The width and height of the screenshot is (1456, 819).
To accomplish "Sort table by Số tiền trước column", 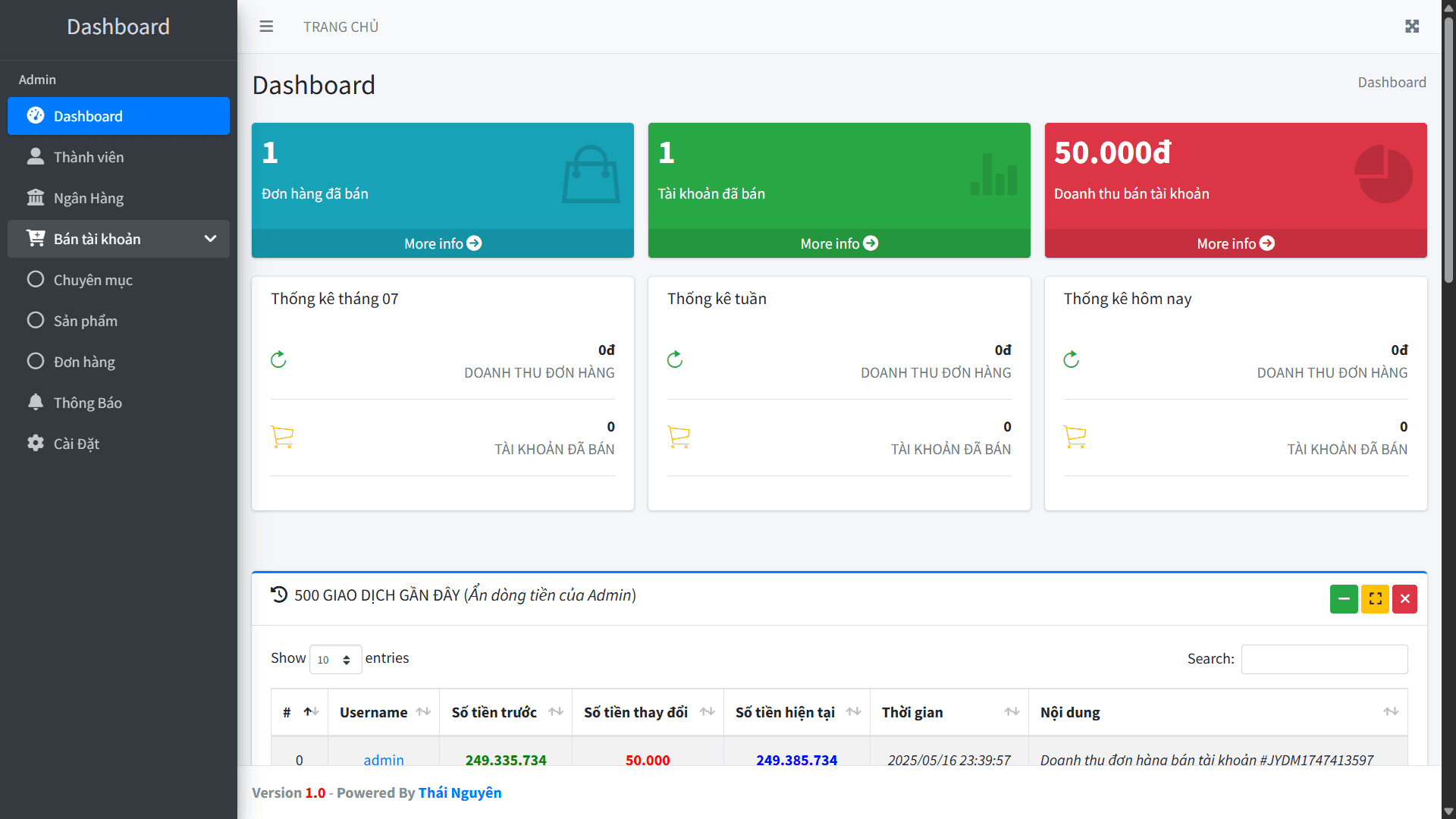I will point(506,712).
